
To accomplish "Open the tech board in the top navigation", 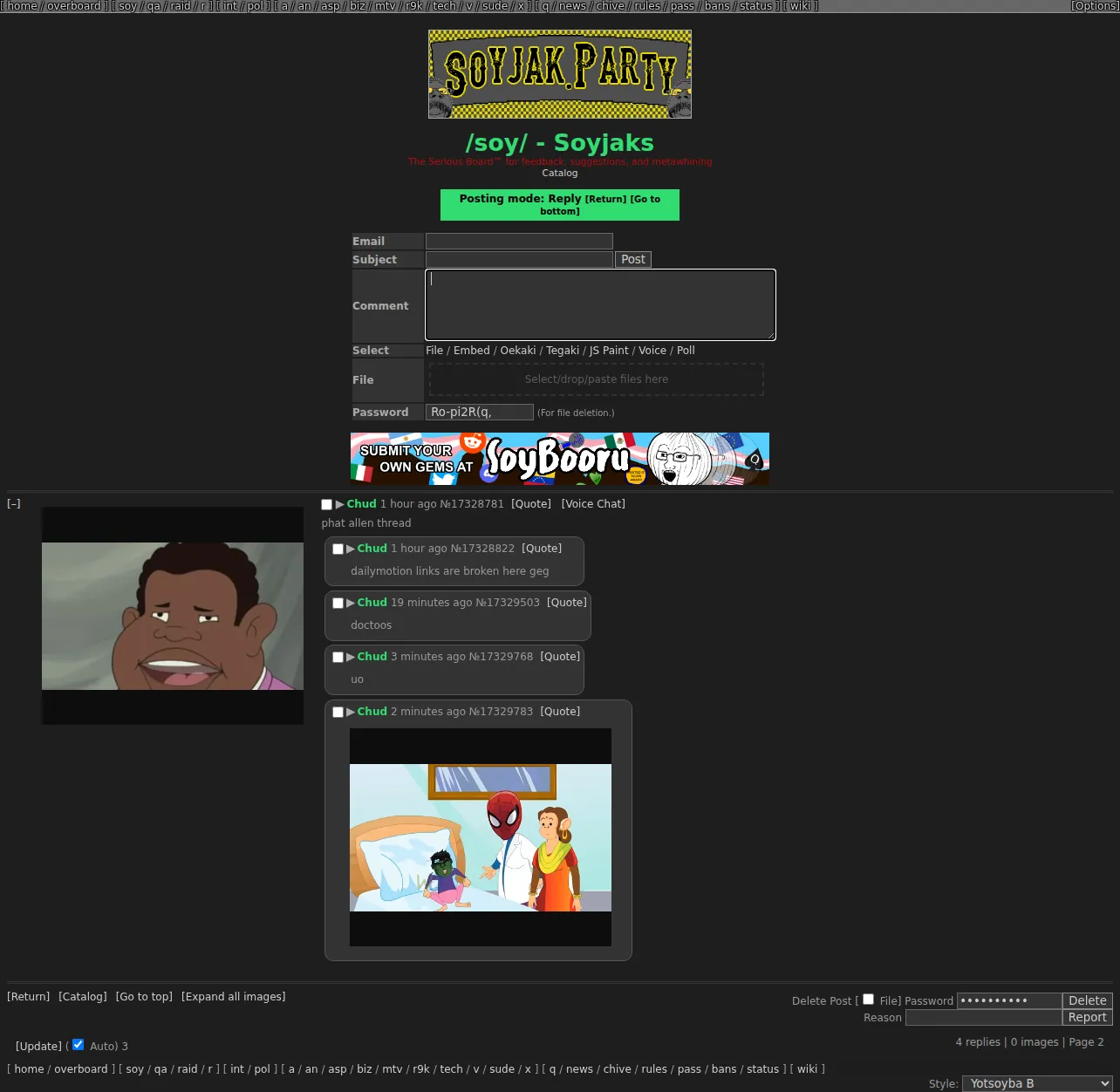I will pos(445,6).
